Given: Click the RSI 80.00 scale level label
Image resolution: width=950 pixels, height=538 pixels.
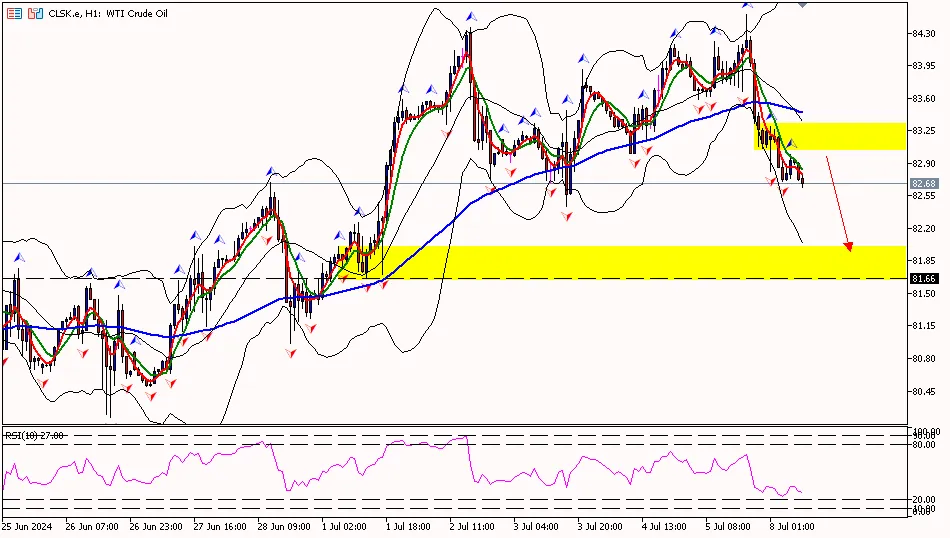Looking at the screenshot, I should (923, 443).
